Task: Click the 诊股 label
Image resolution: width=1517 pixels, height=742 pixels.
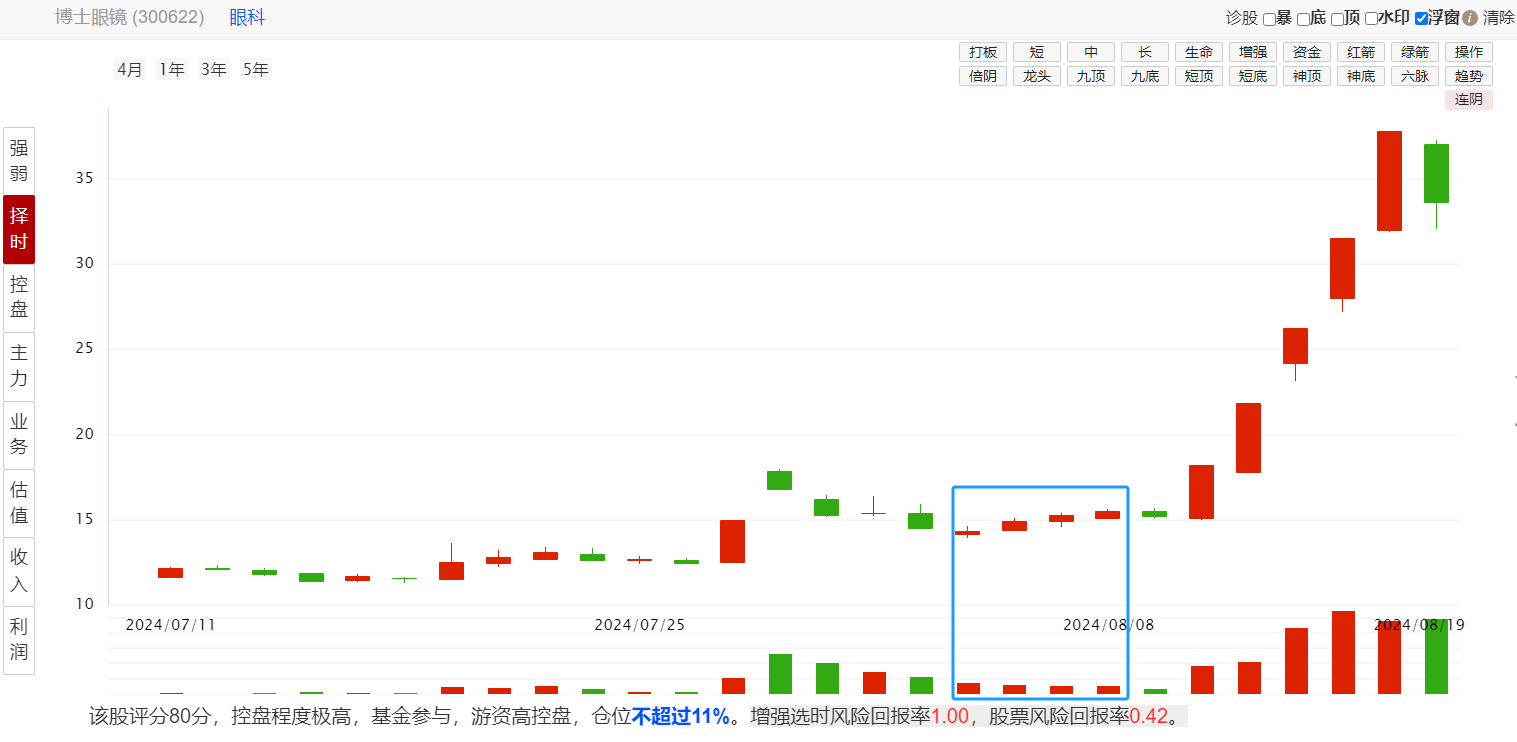Action: pyautogui.click(x=1241, y=18)
